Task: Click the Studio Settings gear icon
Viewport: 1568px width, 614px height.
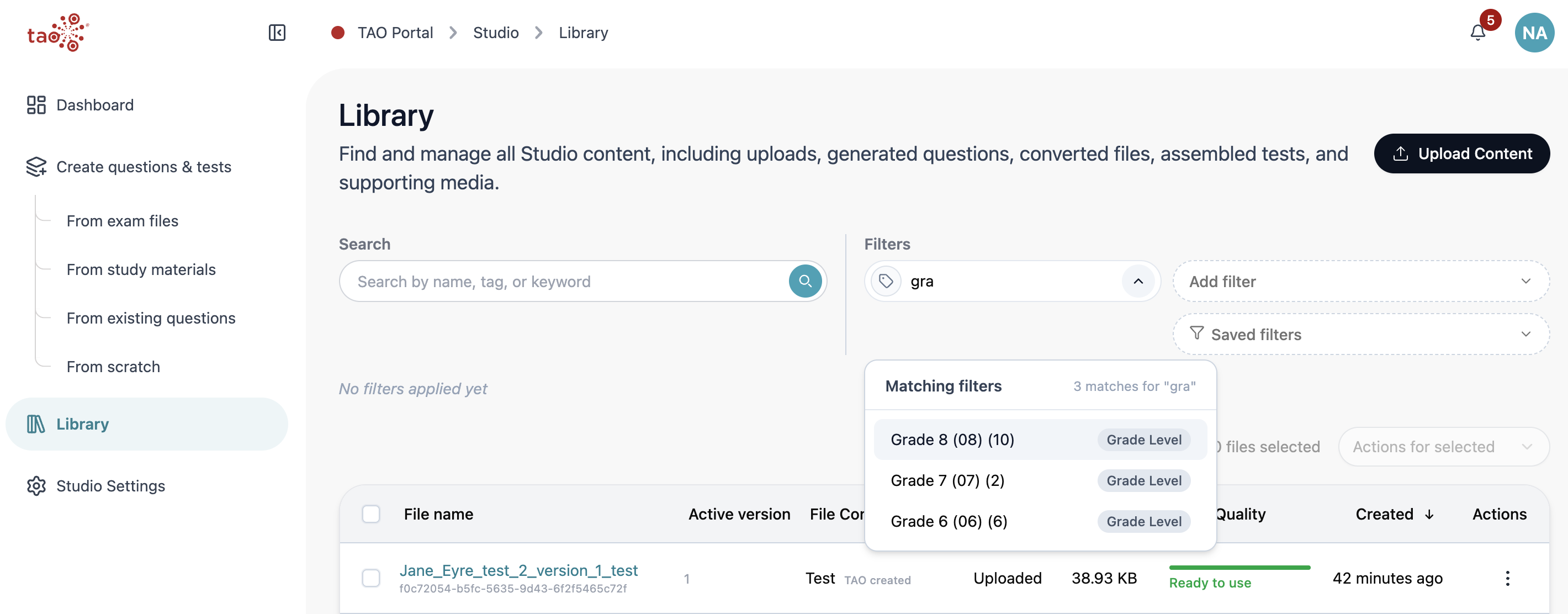Action: pos(36,485)
